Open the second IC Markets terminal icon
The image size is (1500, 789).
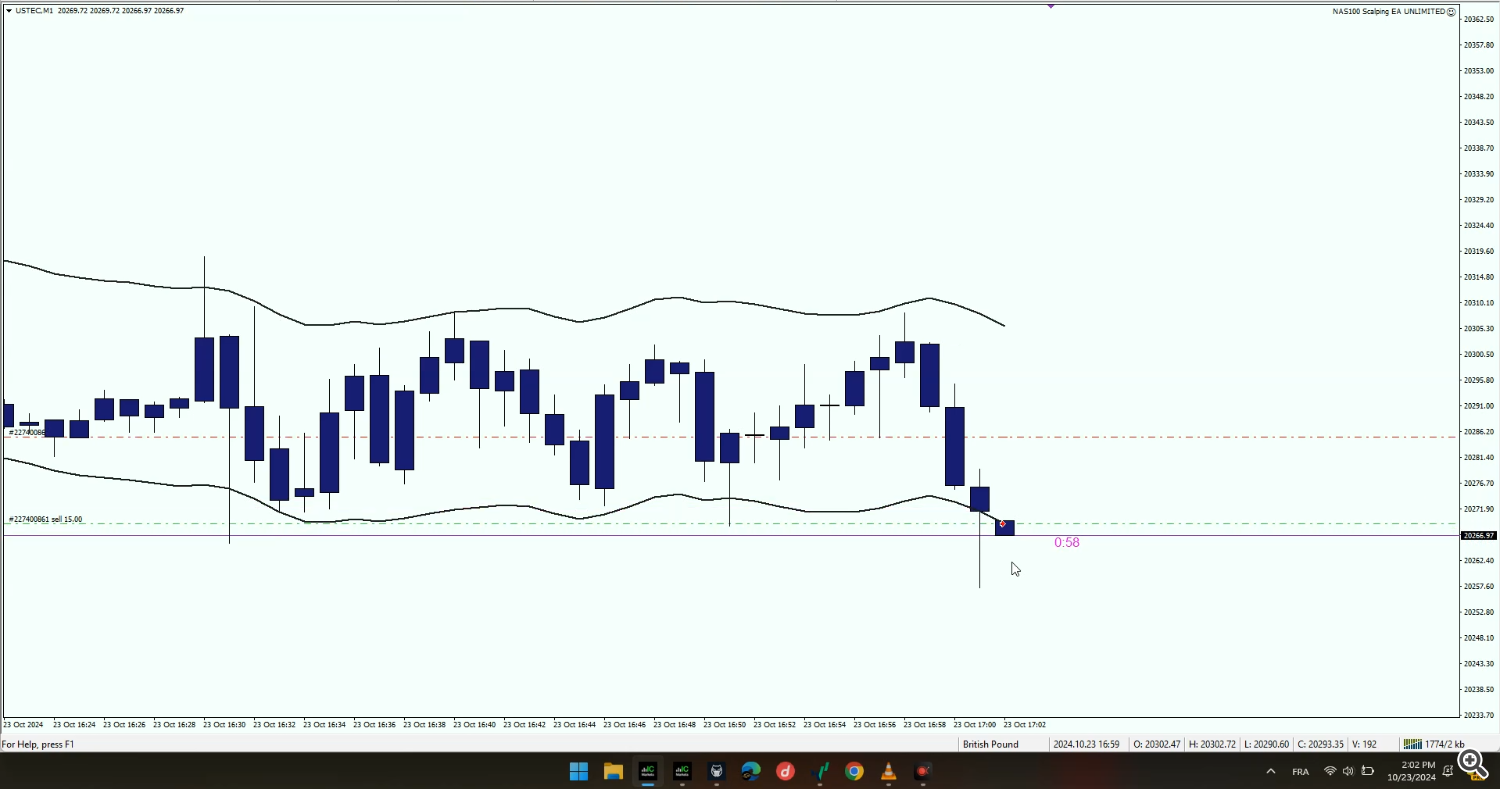coord(682,771)
